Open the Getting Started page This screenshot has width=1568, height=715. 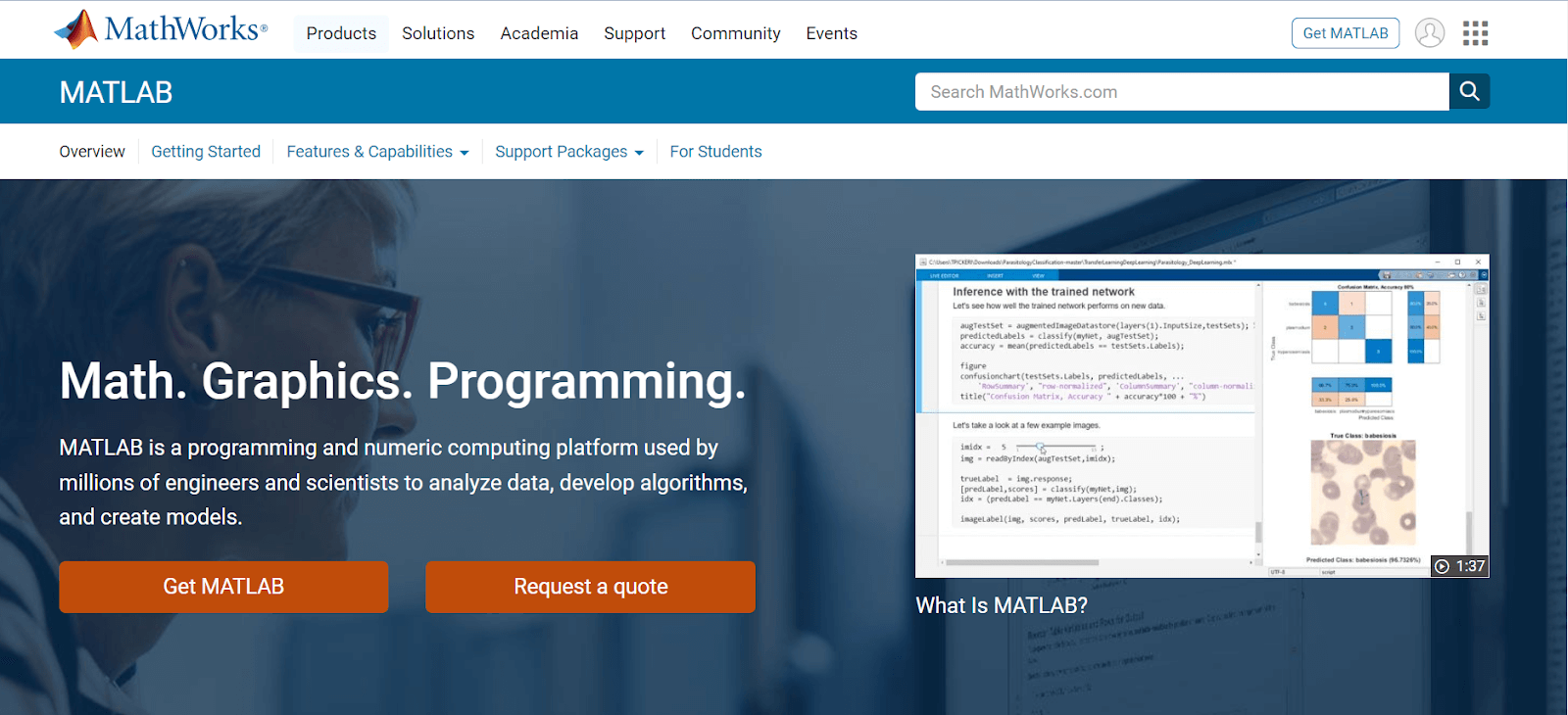click(x=206, y=152)
